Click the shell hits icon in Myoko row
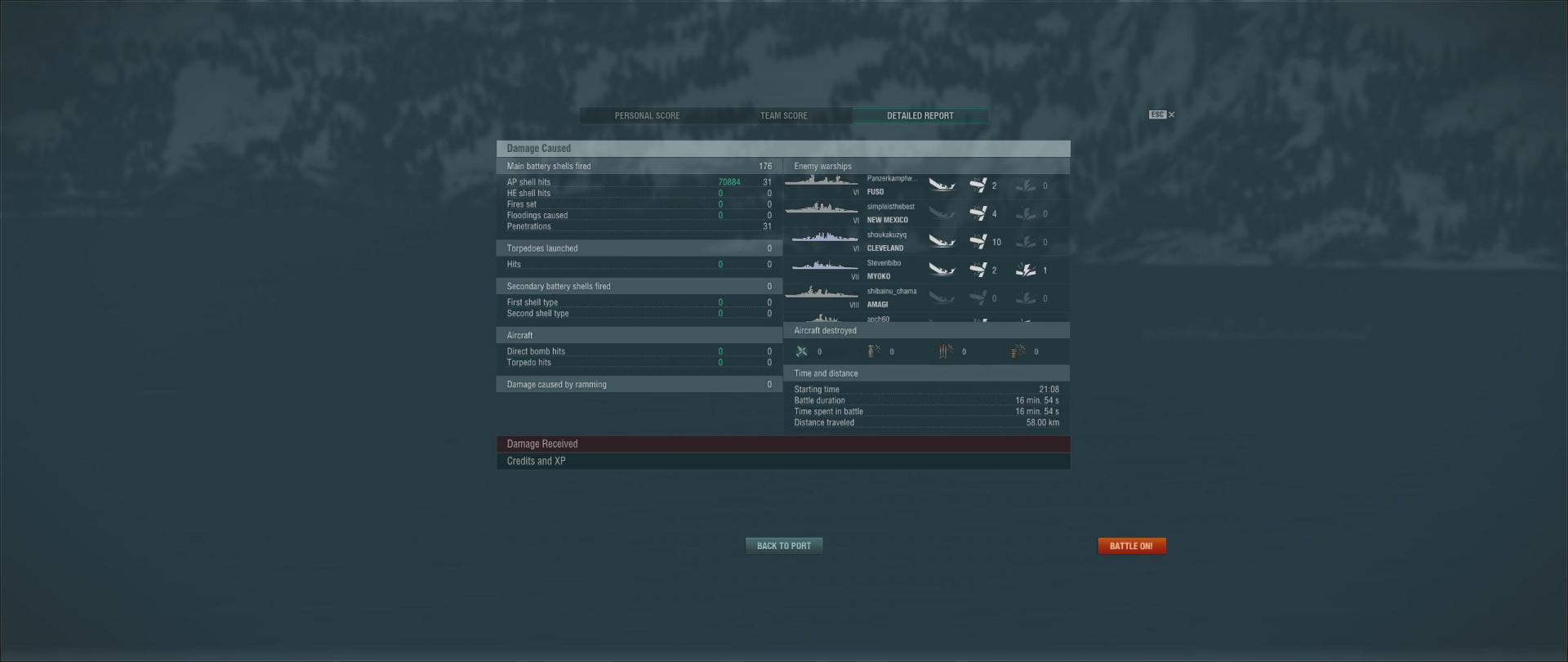This screenshot has height=662, width=1568. 978,270
